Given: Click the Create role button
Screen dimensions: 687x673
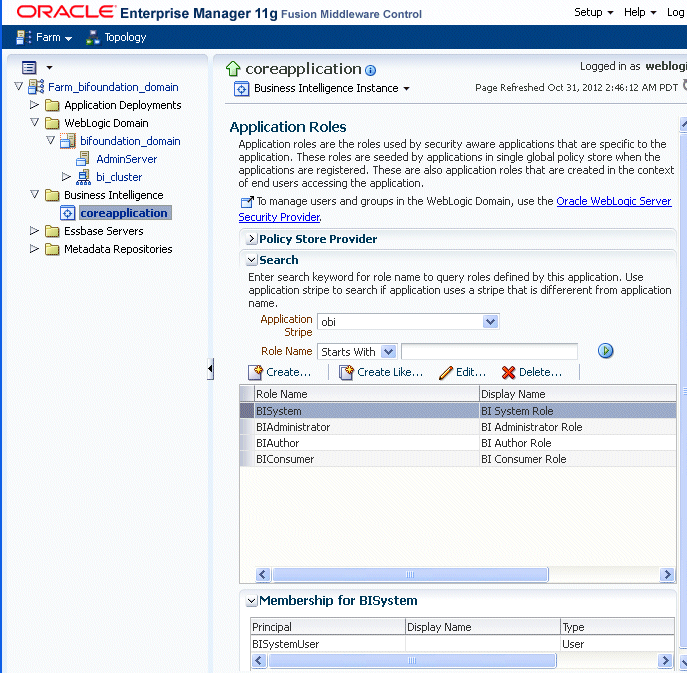Looking at the screenshot, I should pyautogui.click(x=280, y=372).
